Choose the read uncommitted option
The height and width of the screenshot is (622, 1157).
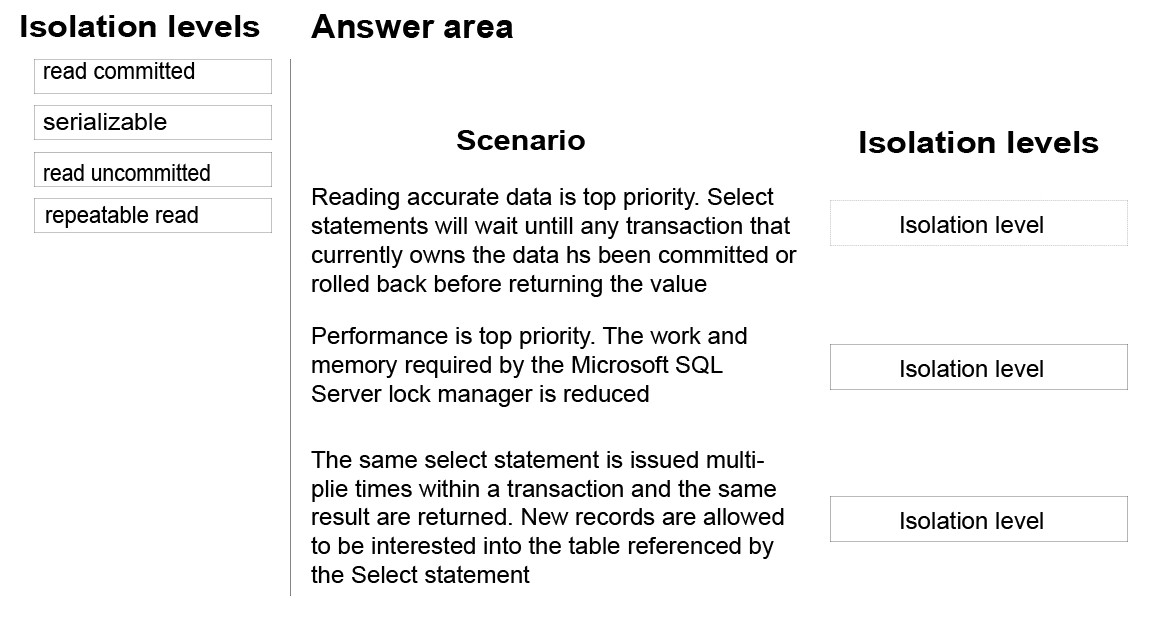click(x=153, y=170)
